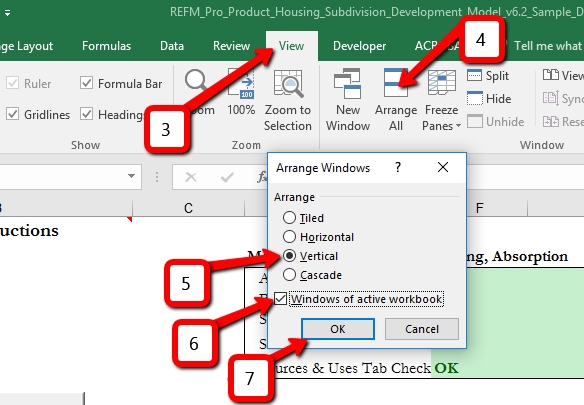
Task: Select the Vertical radio option
Action: [x=289, y=256]
